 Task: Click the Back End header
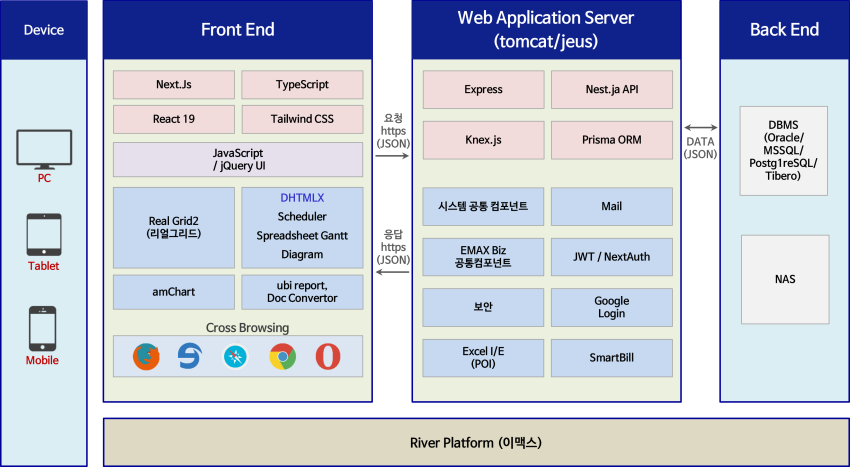coord(784,29)
